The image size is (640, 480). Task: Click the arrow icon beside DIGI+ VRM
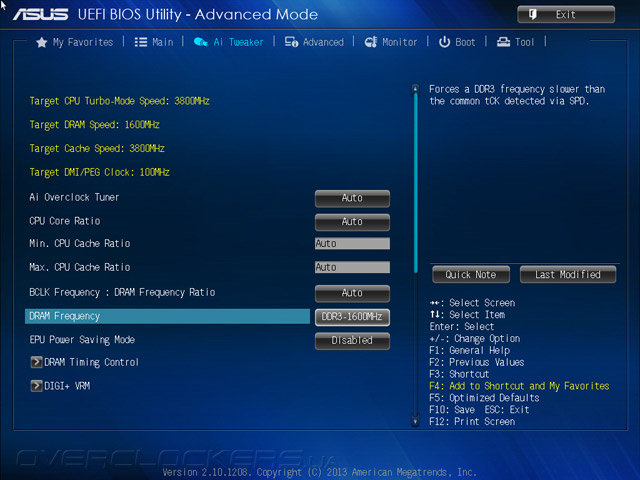pos(36,386)
